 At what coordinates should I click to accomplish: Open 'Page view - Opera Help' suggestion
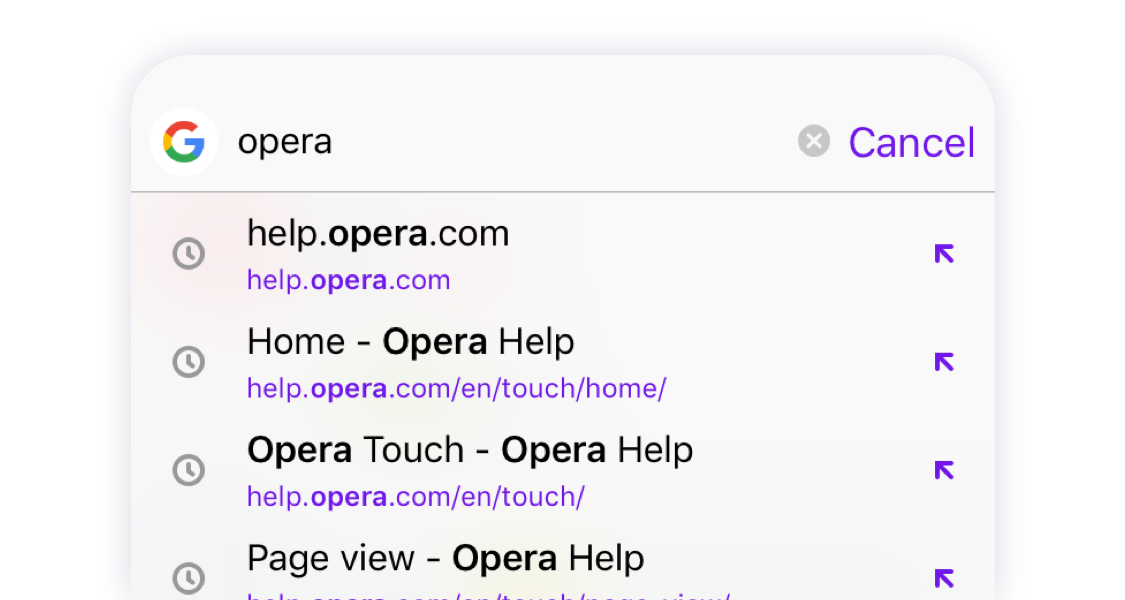click(445, 558)
